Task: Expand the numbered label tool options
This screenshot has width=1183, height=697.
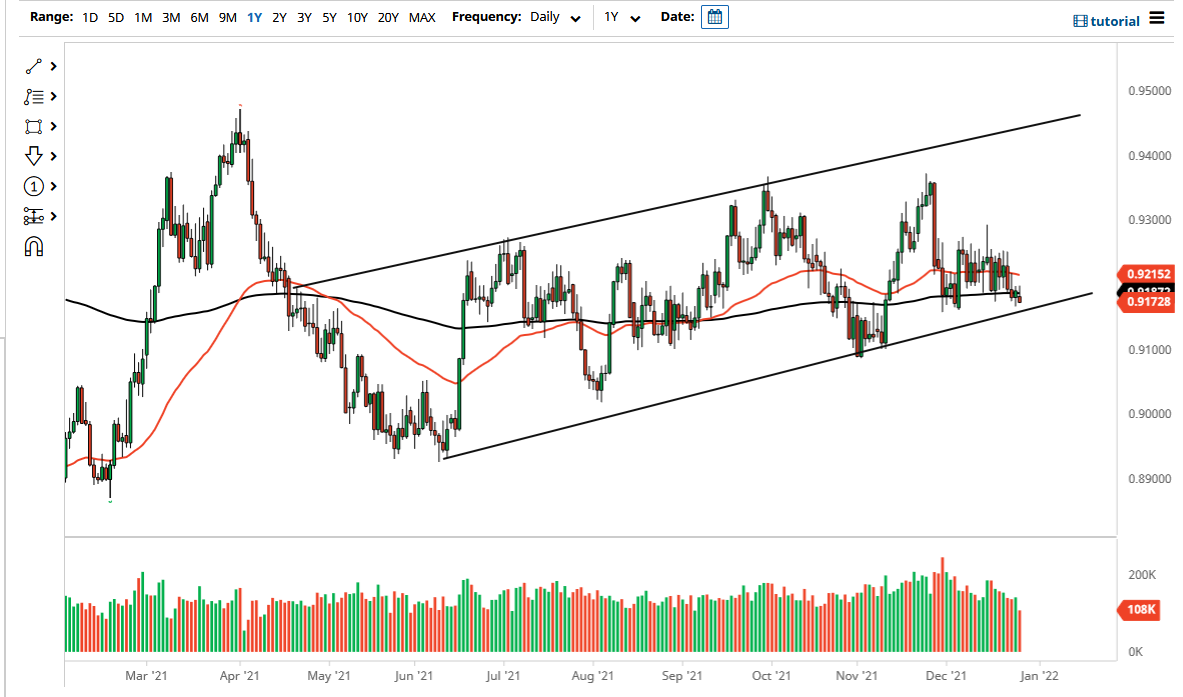Action: click(x=52, y=186)
